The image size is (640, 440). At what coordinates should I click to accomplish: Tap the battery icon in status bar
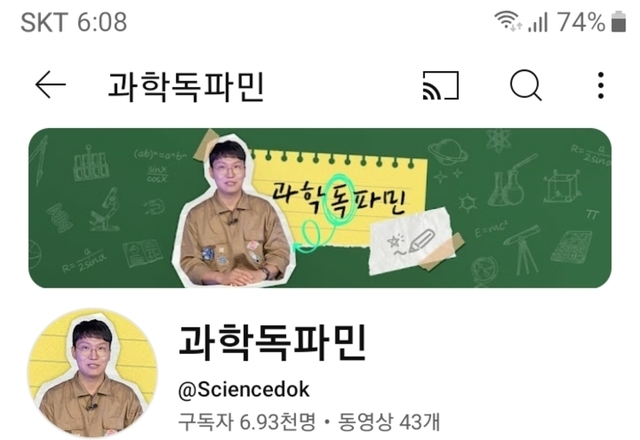tap(618, 21)
